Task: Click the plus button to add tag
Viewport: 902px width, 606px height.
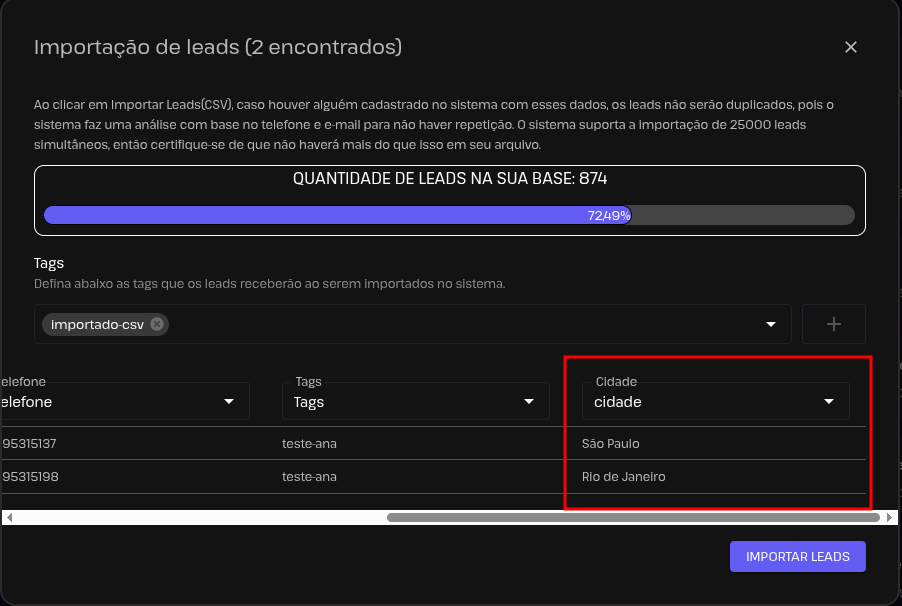Action: (833, 324)
